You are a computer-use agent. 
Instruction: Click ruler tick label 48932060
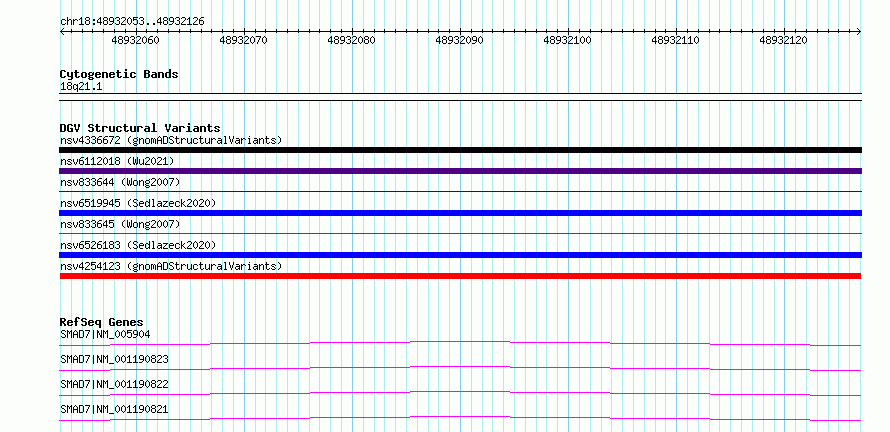pyautogui.click(x=136, y=40)
